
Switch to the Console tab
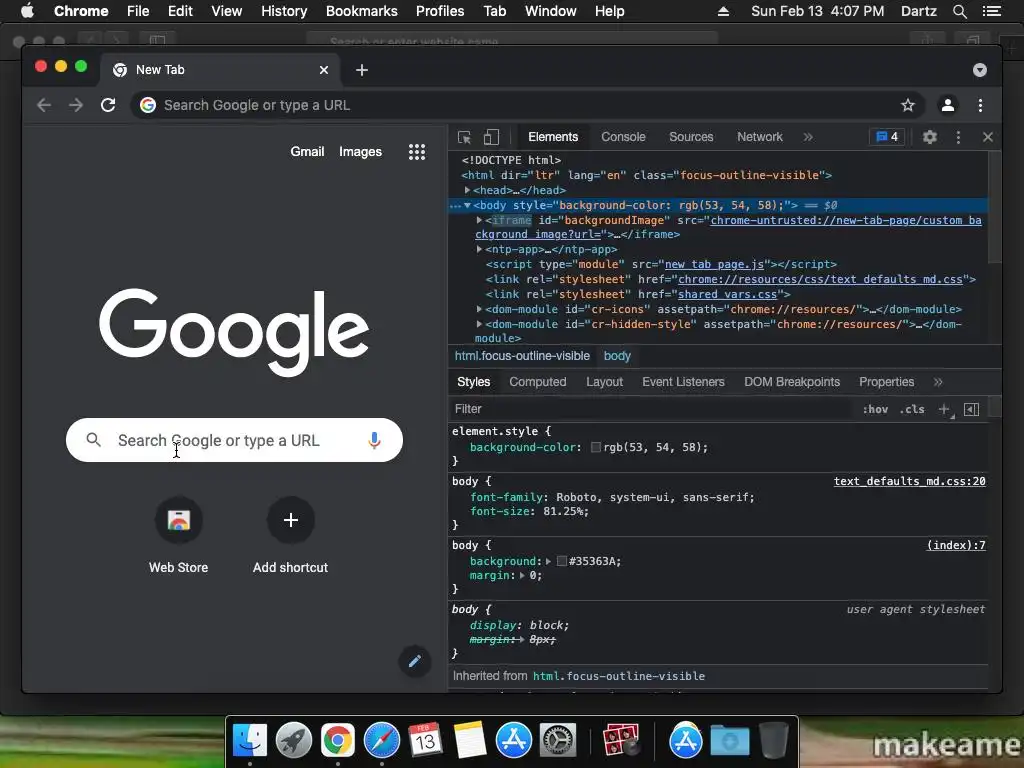pyautogui.click(x=623, y=137)
